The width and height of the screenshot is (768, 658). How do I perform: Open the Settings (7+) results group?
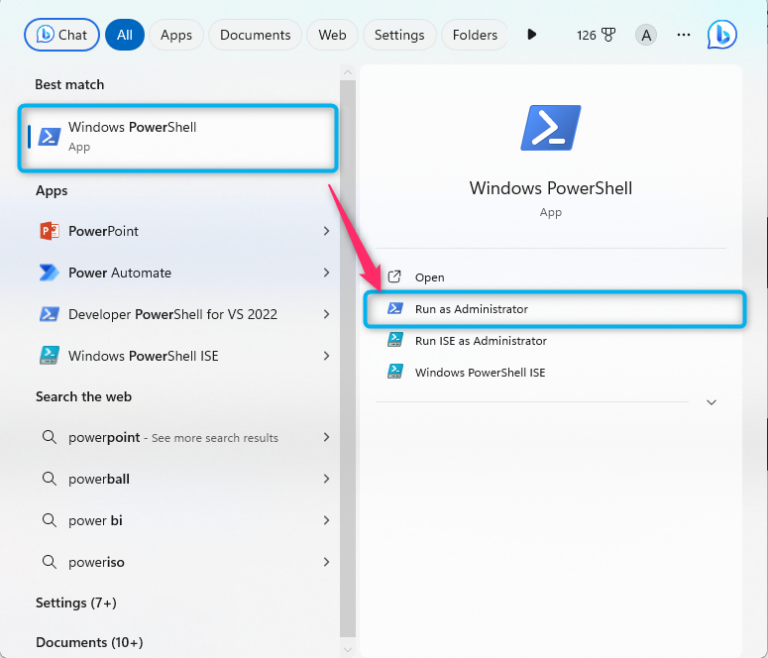click(x=76, y=603)
